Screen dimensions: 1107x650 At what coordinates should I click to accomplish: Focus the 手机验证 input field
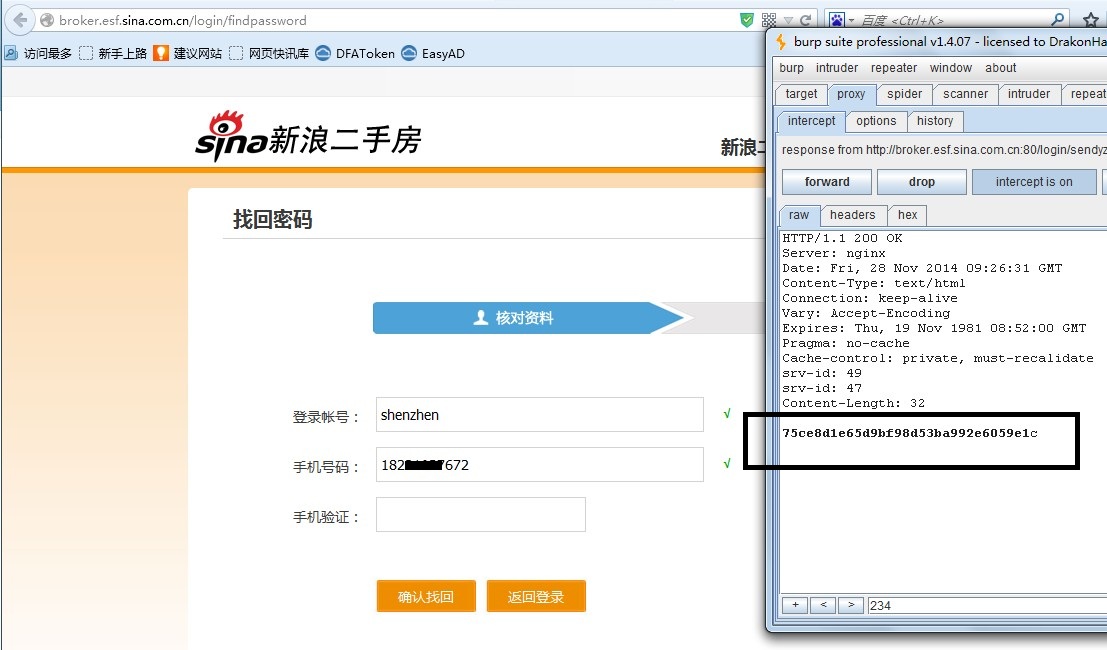click(x=481, y=514)
